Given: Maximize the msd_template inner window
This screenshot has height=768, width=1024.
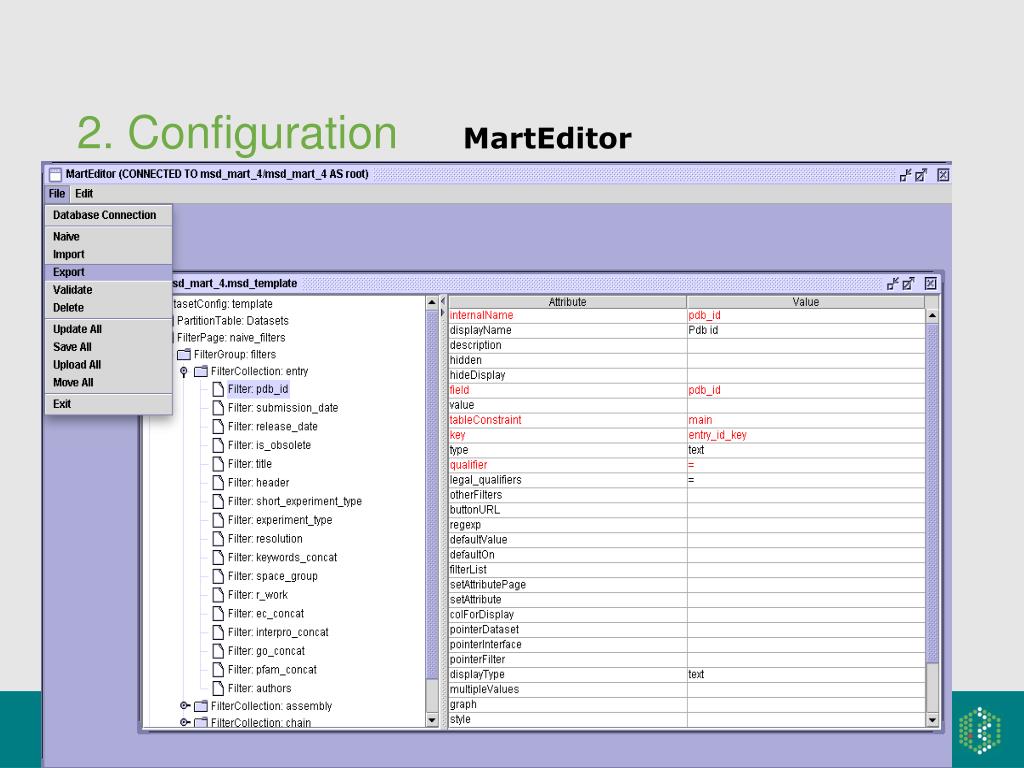Looking at the screenshot, I should pos(908,283).
